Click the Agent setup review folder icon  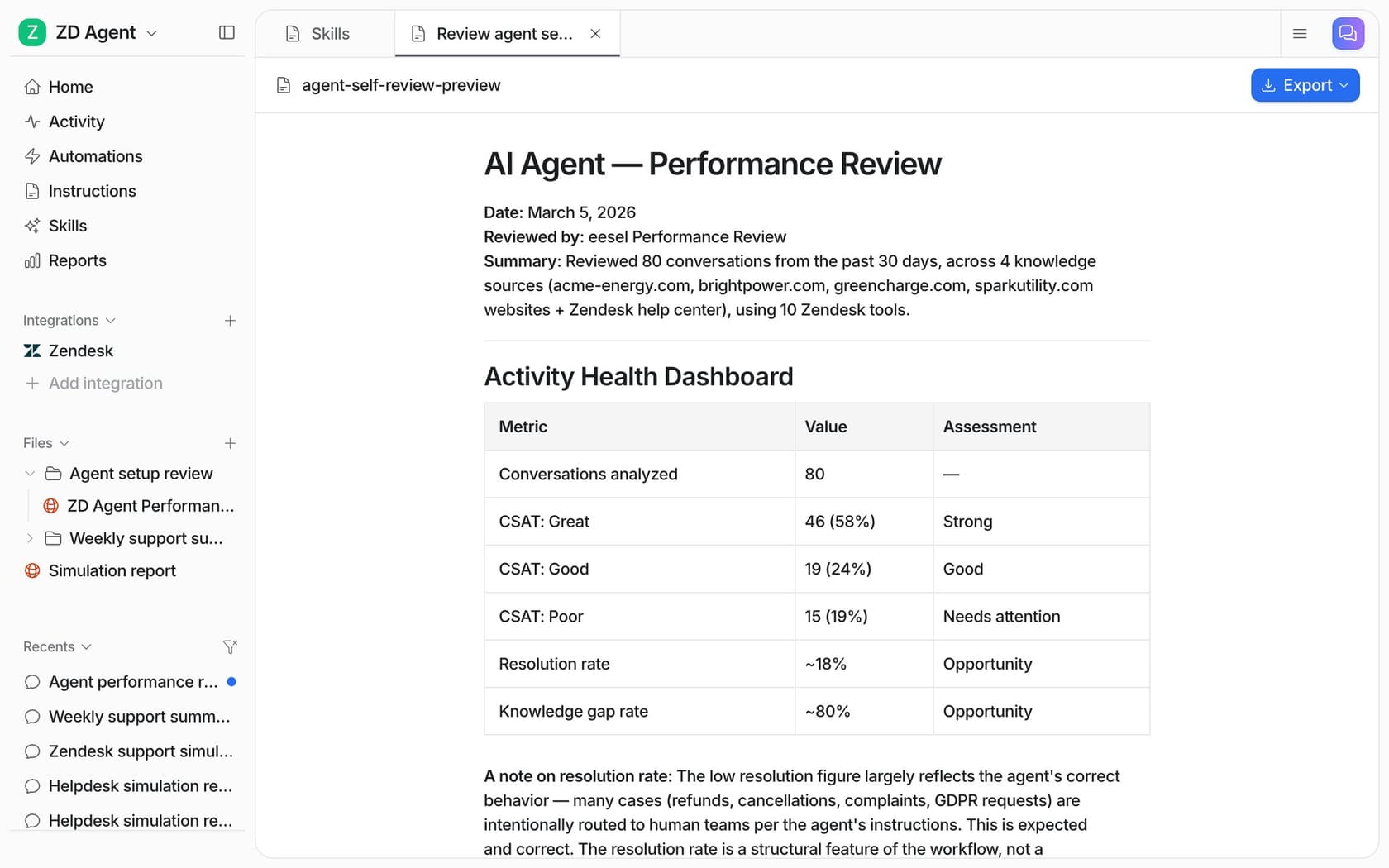pyautogui.click(x=53, y=474)
